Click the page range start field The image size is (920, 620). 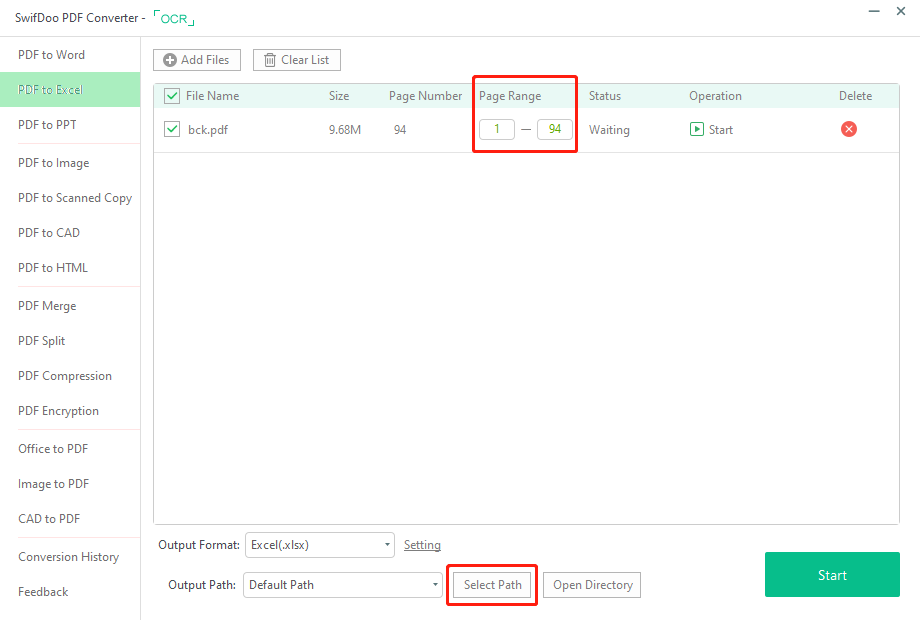(496, 129)
